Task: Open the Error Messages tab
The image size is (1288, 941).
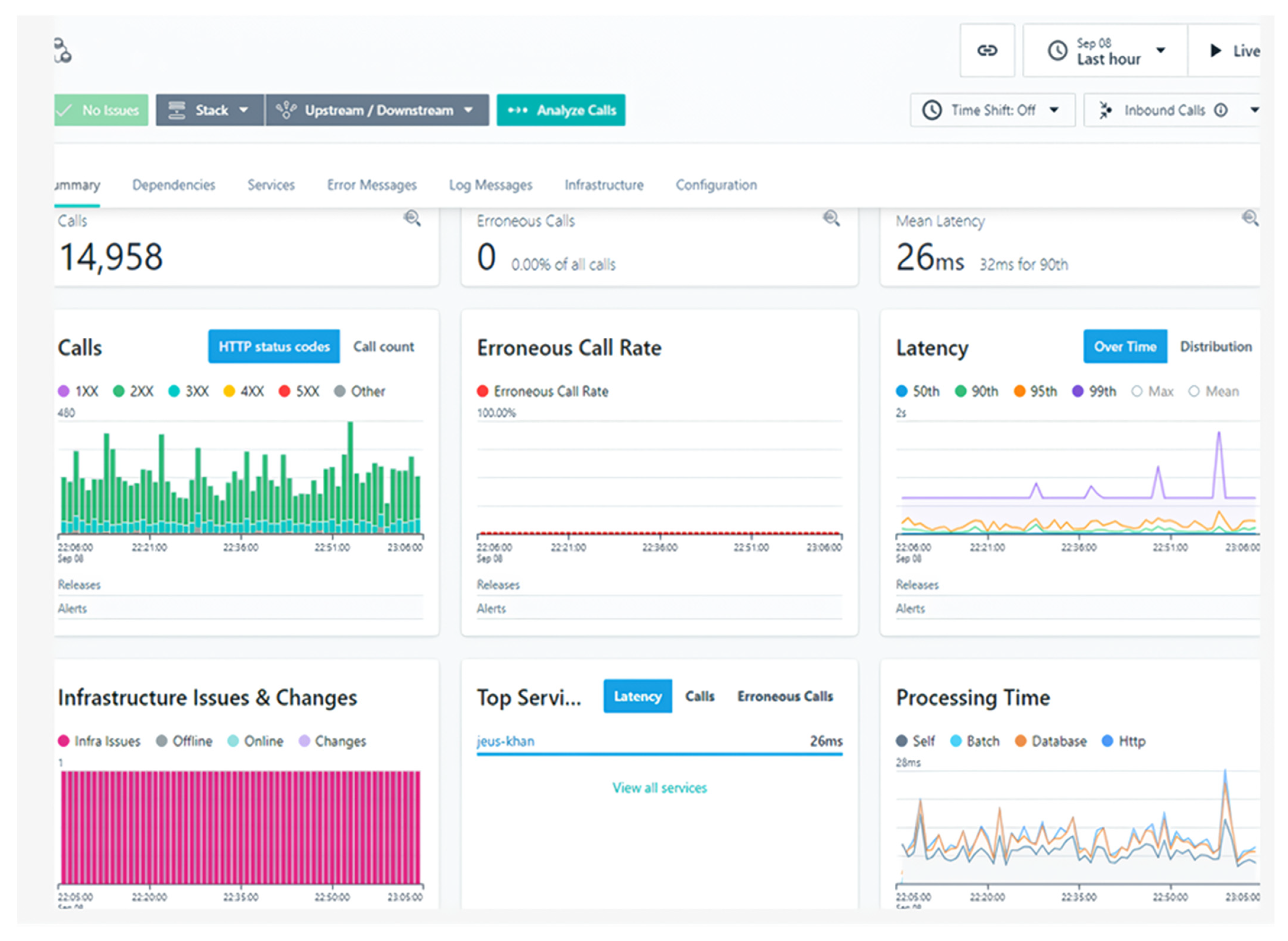Action: [x=371, y=185]
